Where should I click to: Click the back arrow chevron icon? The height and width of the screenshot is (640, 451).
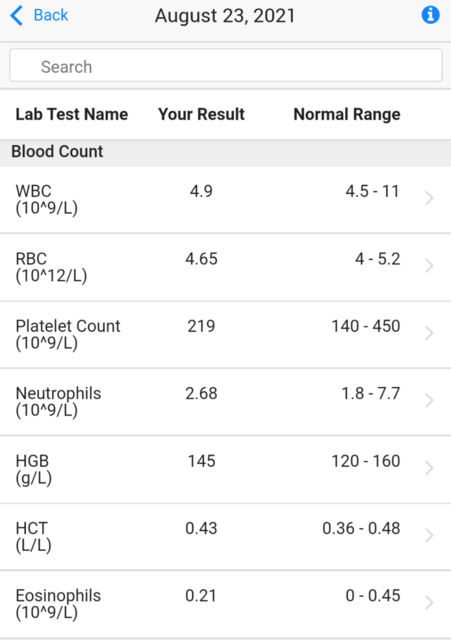click(16, 16)
